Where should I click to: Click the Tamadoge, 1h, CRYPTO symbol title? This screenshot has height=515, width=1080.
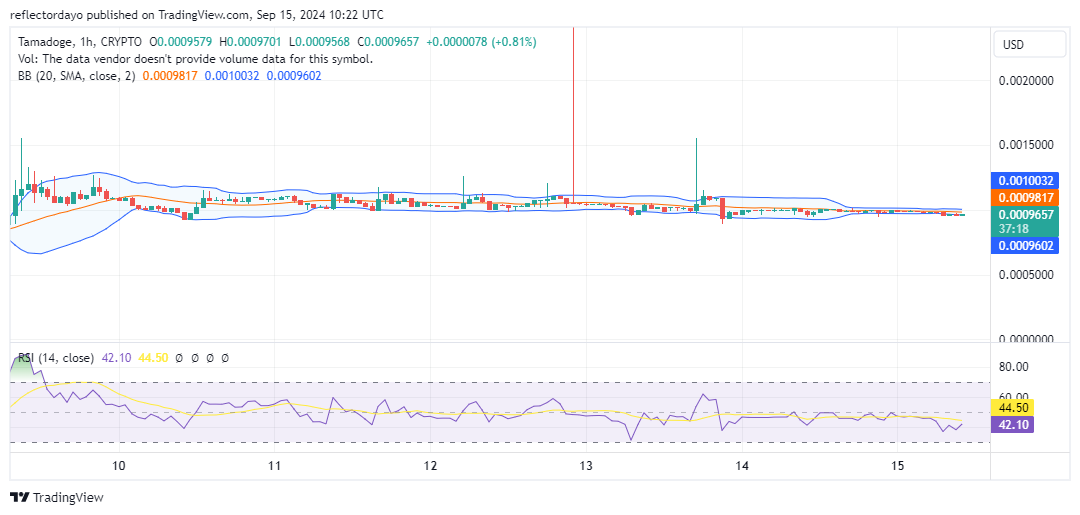click(x=82, y=42)
